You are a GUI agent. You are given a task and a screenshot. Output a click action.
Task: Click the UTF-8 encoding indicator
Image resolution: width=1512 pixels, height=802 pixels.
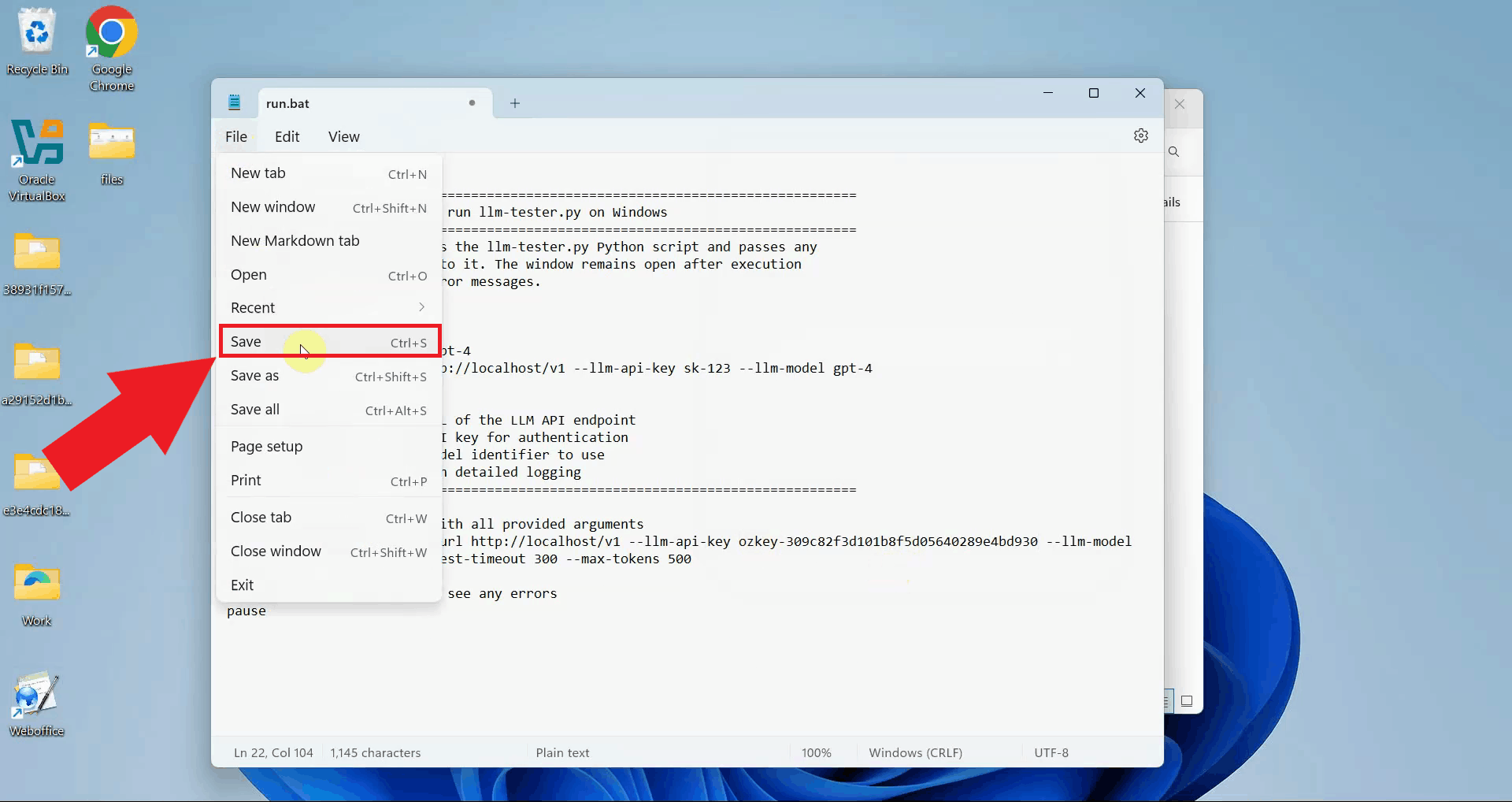1052,752
